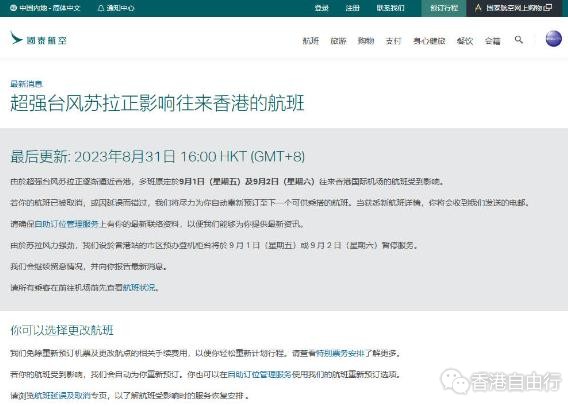568x406 pixels.
Task: Open the search magnifier icon
Action: pyautogui.click(x=519, y=39)
